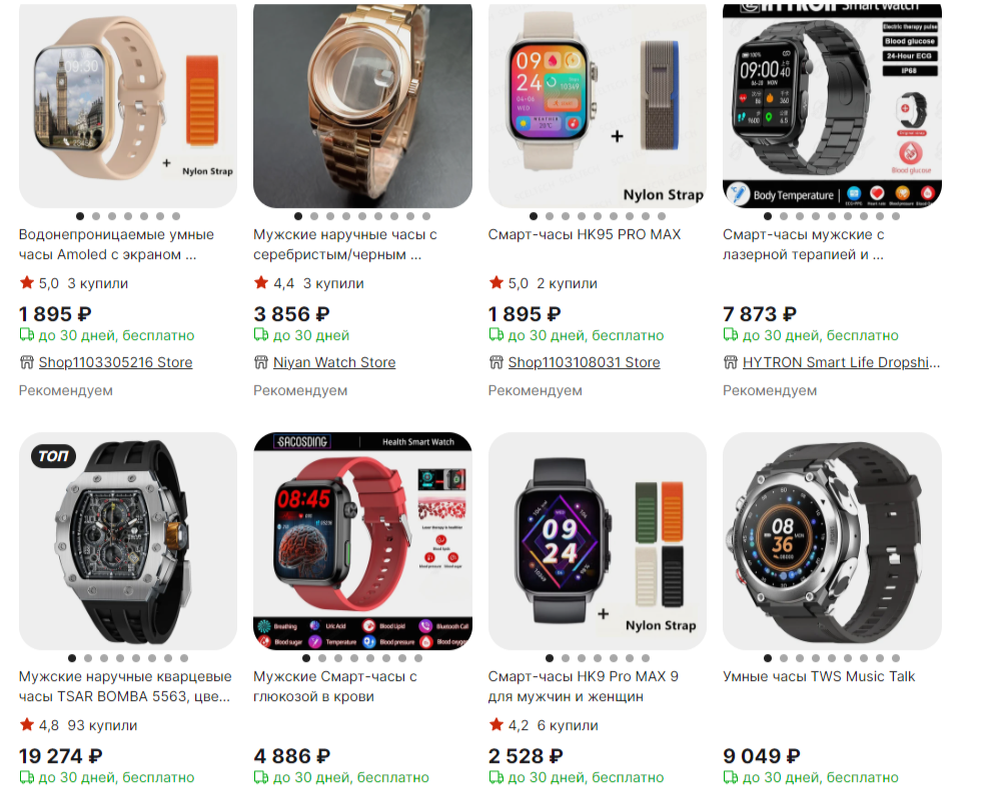Open Niyan Watch Store link

click(x=335, y=363)
